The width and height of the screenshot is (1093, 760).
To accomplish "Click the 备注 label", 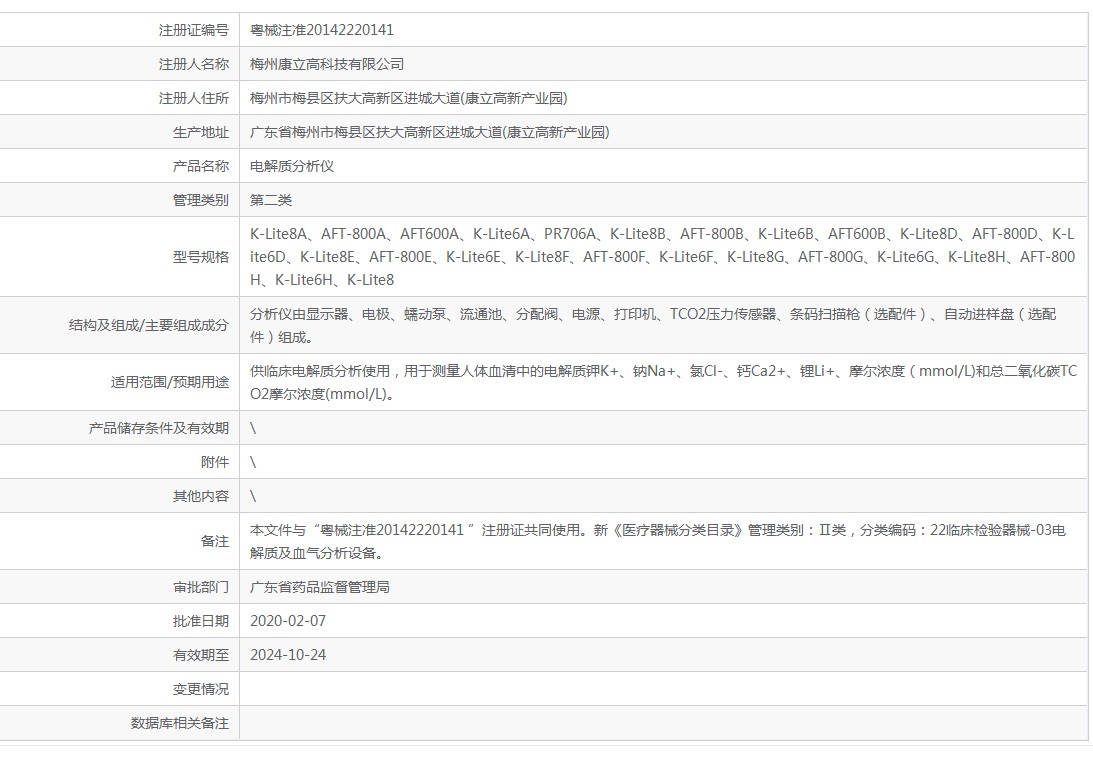I will coord(215,541).
